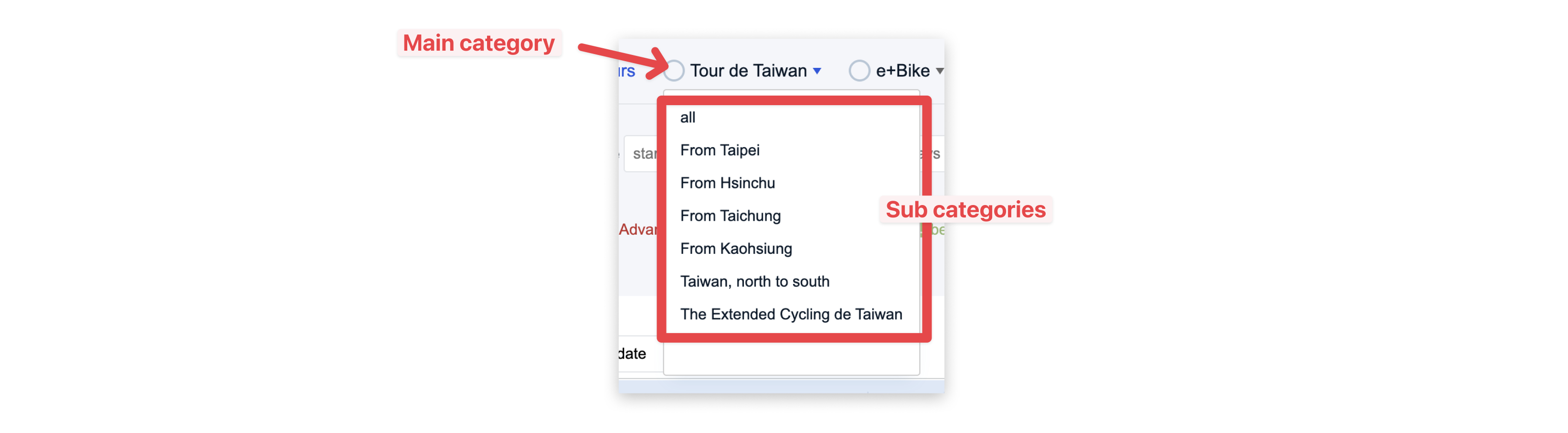Choose "The Extended Cycling de Taiwan"
Screen dimensions: 1568x433
pyautogui.click(x=791, y=315)
